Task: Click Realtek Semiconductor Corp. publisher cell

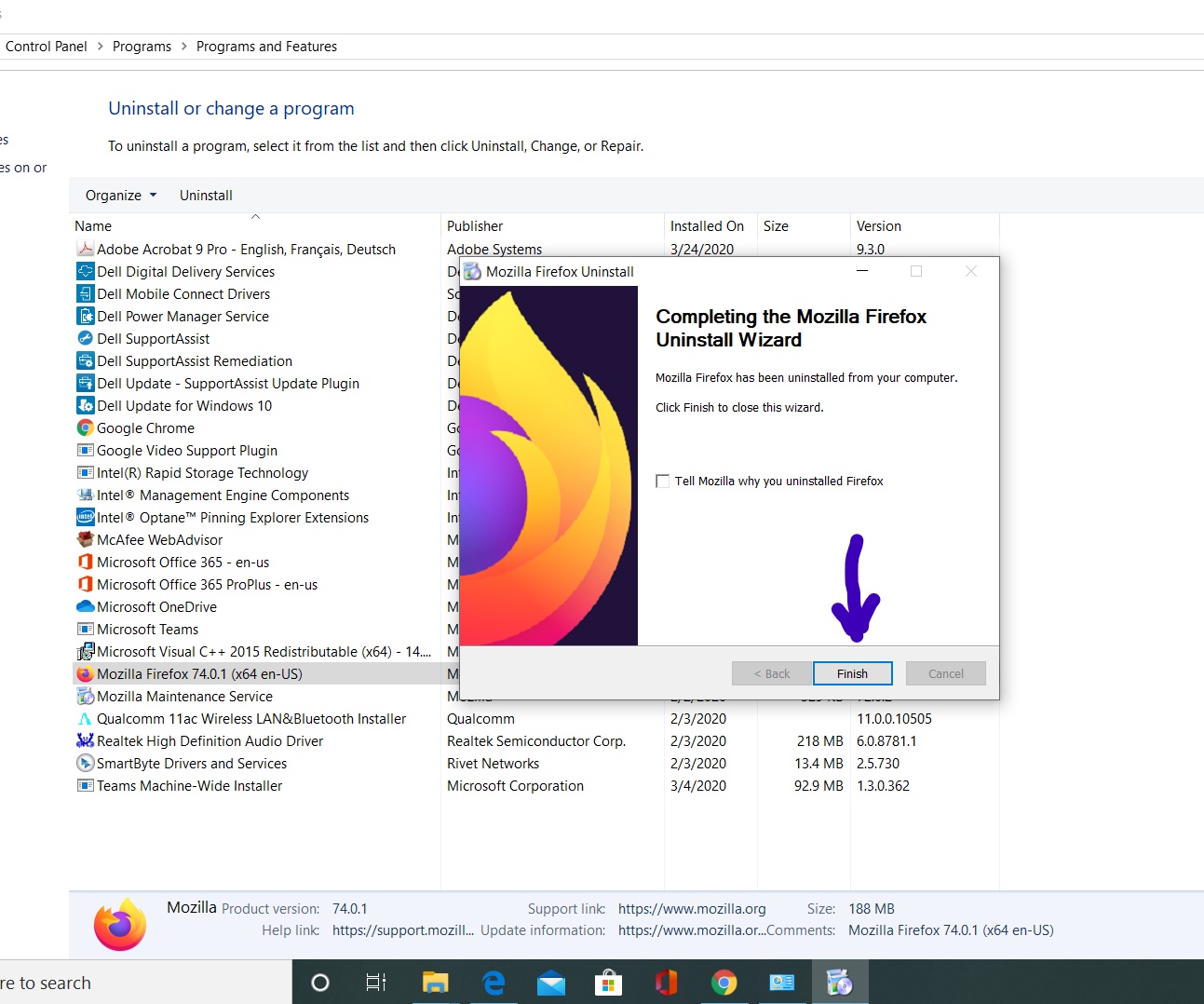Action: click(536, 740)
